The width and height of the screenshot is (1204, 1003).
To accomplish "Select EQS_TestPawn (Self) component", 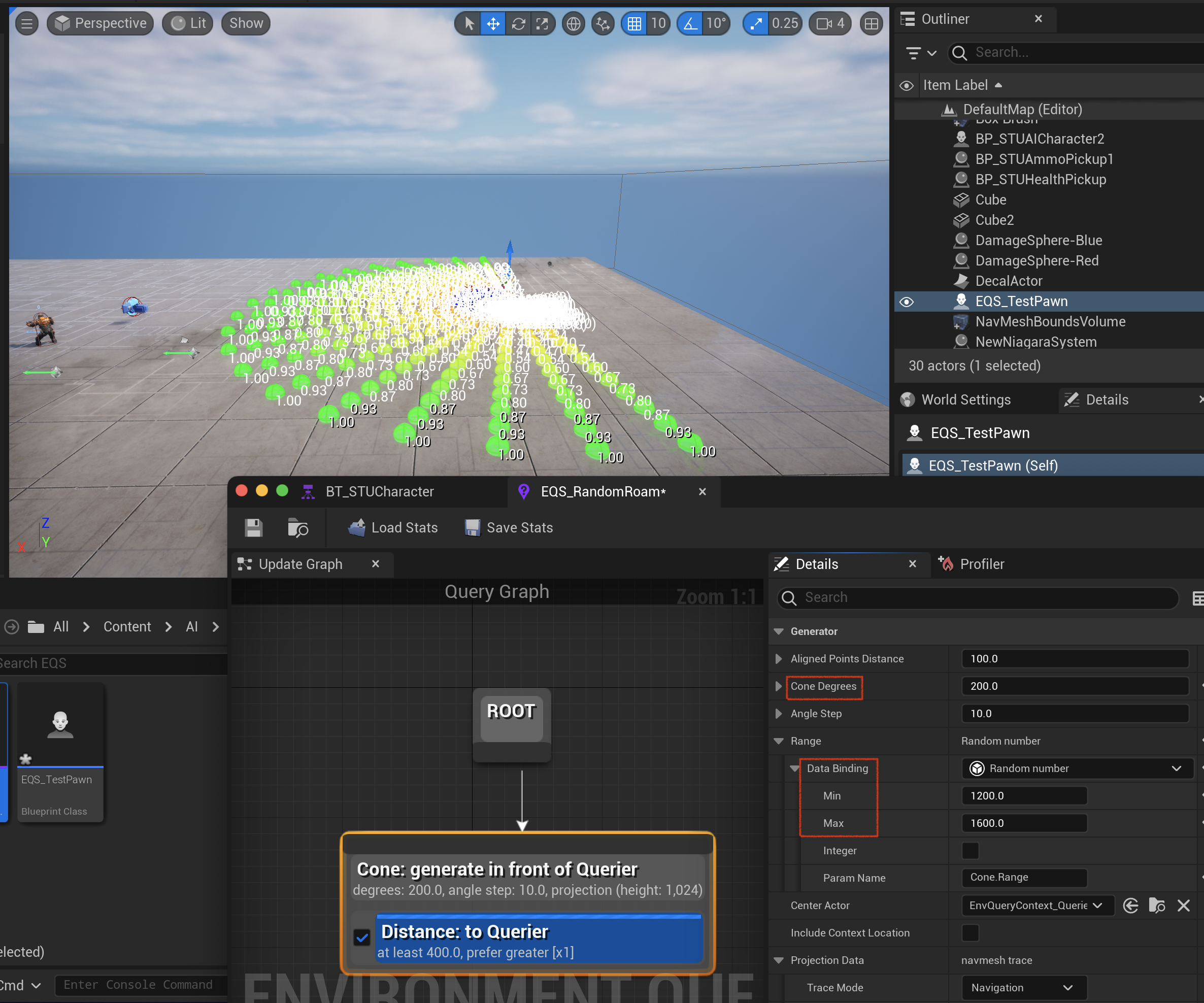I will (x=993, y=465).
